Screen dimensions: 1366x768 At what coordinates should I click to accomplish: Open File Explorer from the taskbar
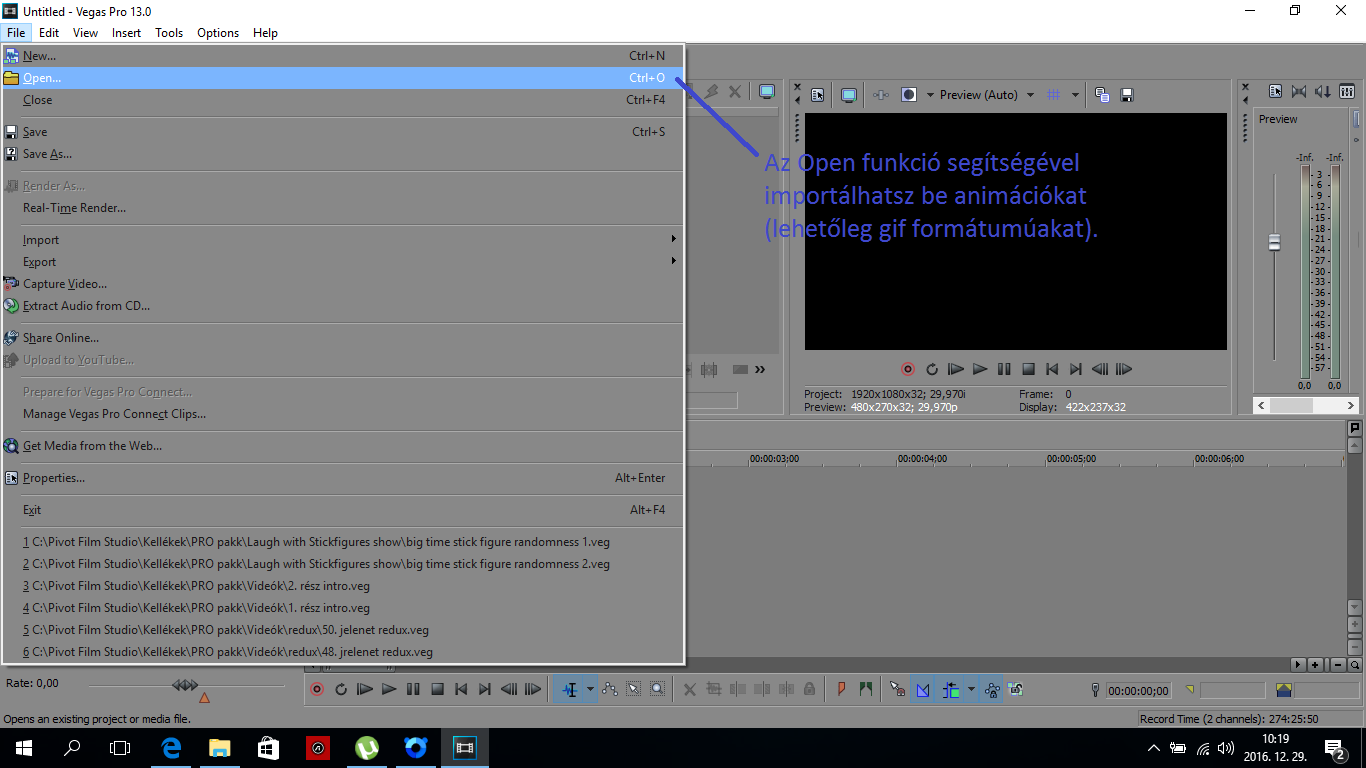(219, 747)
